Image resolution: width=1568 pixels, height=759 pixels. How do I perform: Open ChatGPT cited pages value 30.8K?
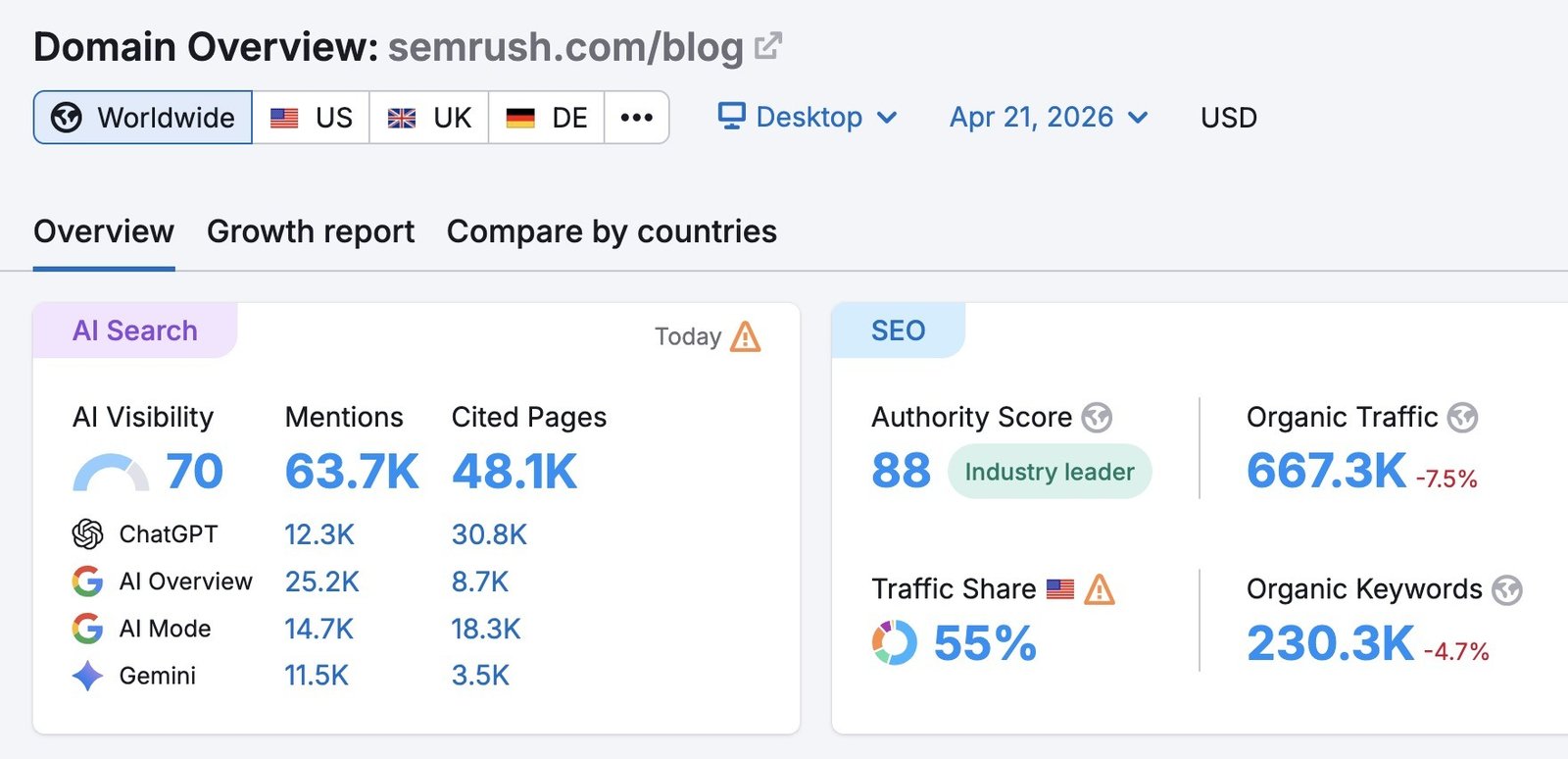click(x=489, y=534)
